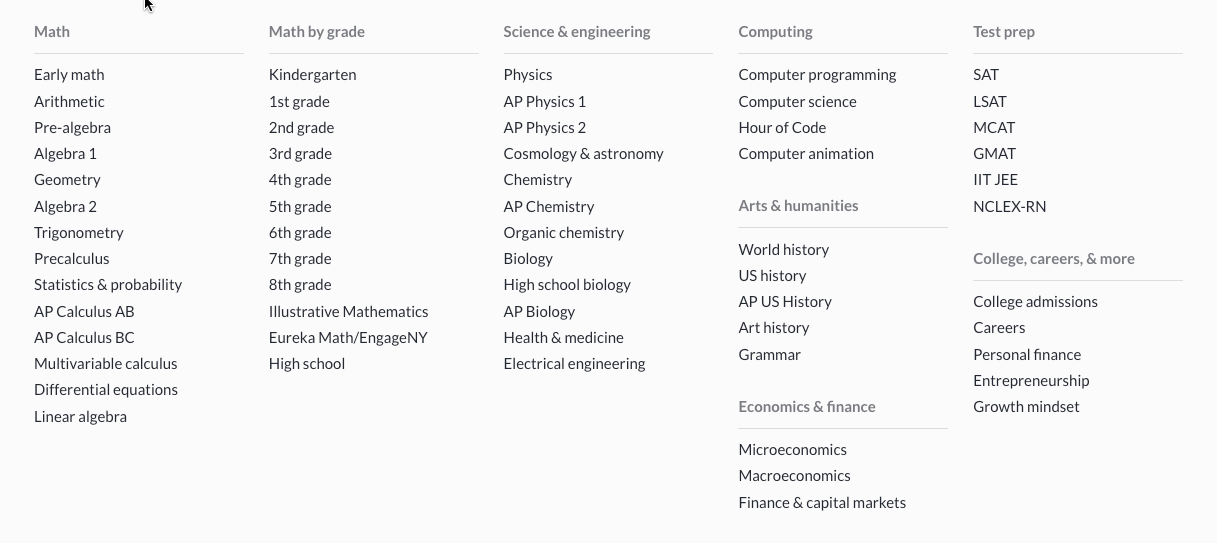Open Personal finance link
The height and width of the screenshot is (543, 1217).
tap(1027, 355)
